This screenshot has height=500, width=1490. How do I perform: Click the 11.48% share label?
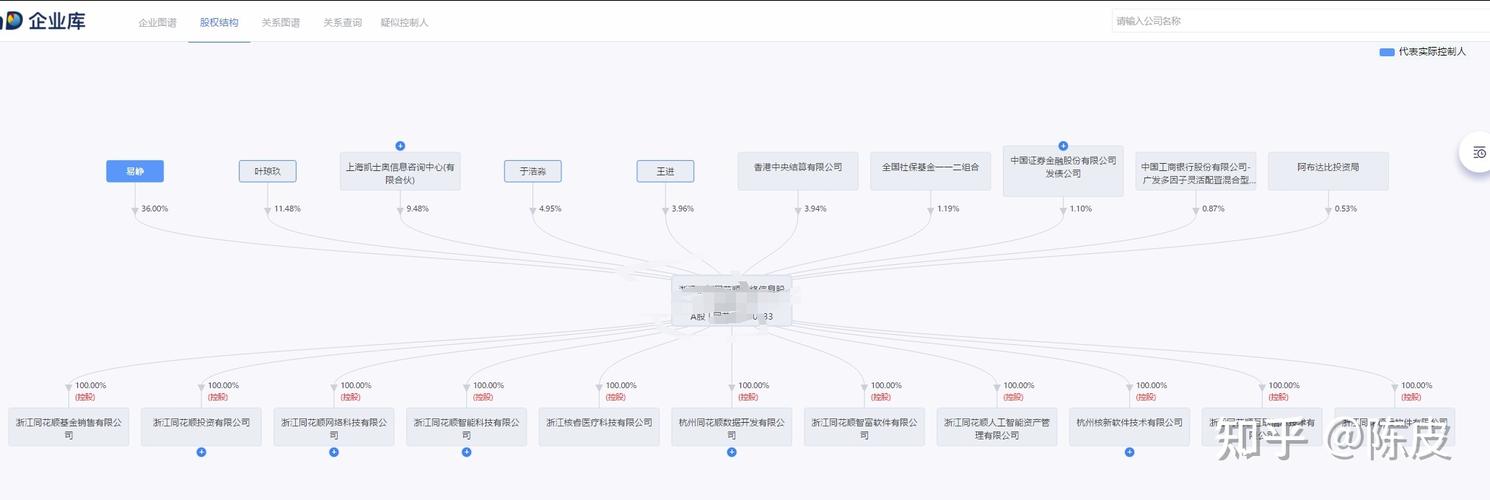288,209
